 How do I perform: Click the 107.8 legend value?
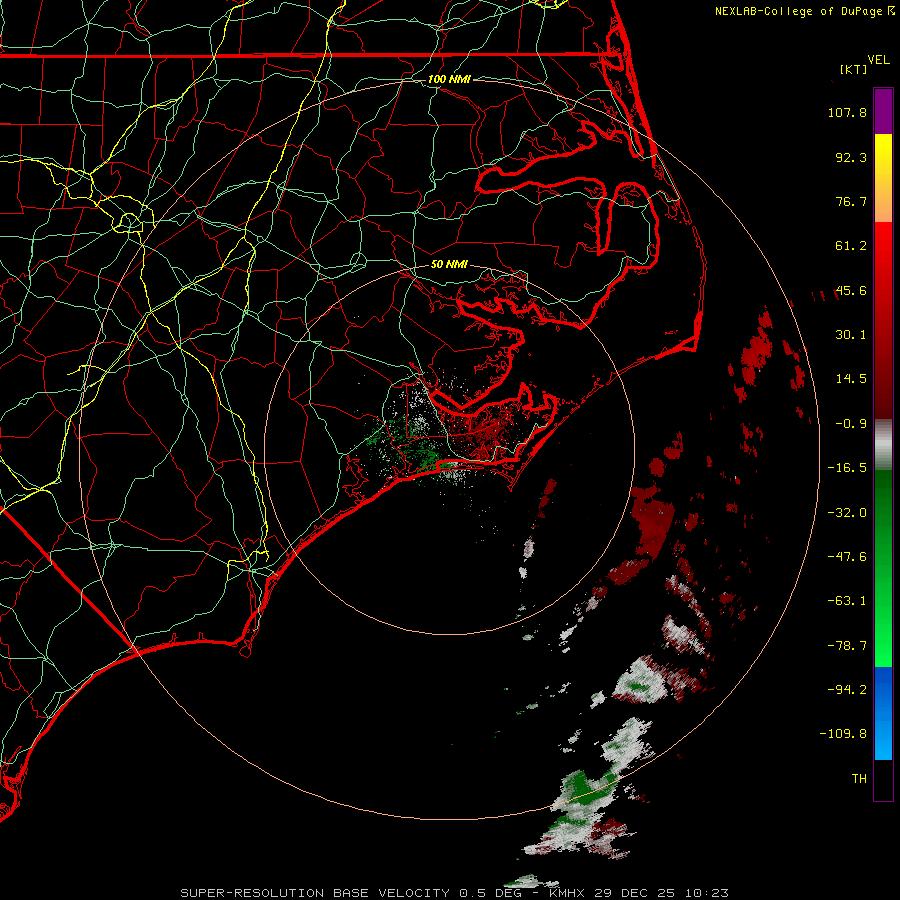point(847,112)
